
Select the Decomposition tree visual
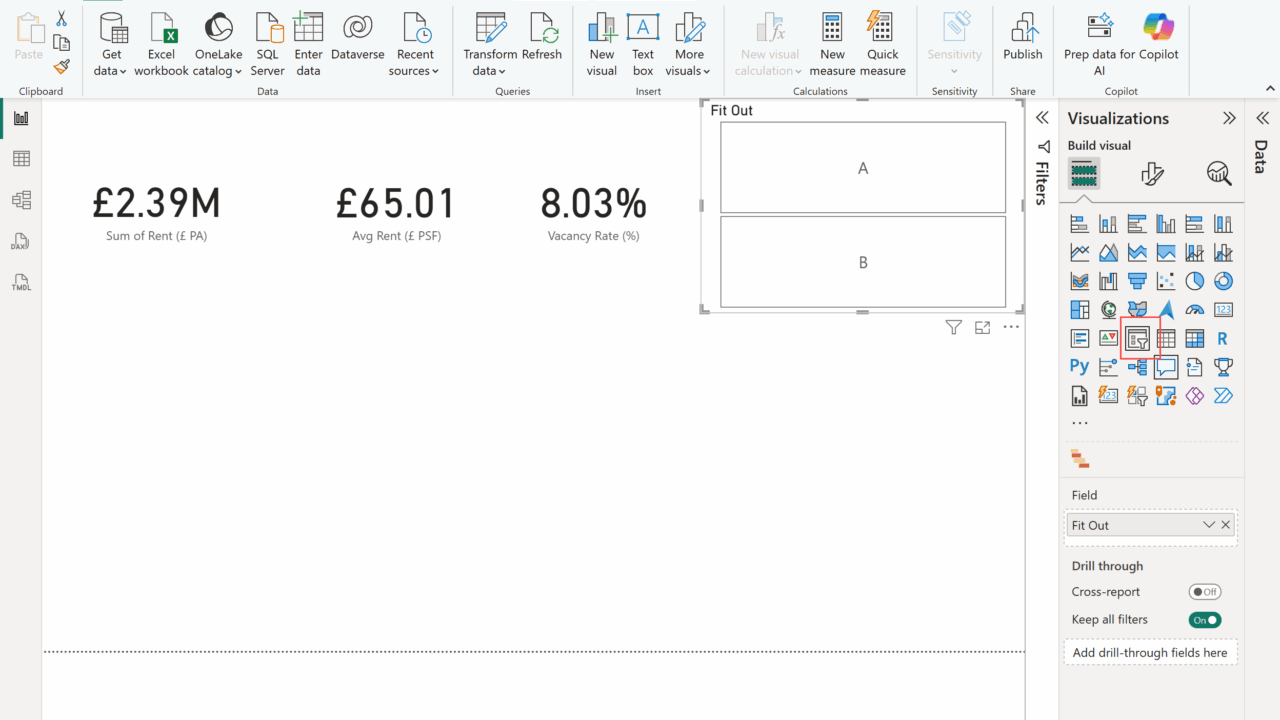pyautogui.click(x=1137, y=367)
